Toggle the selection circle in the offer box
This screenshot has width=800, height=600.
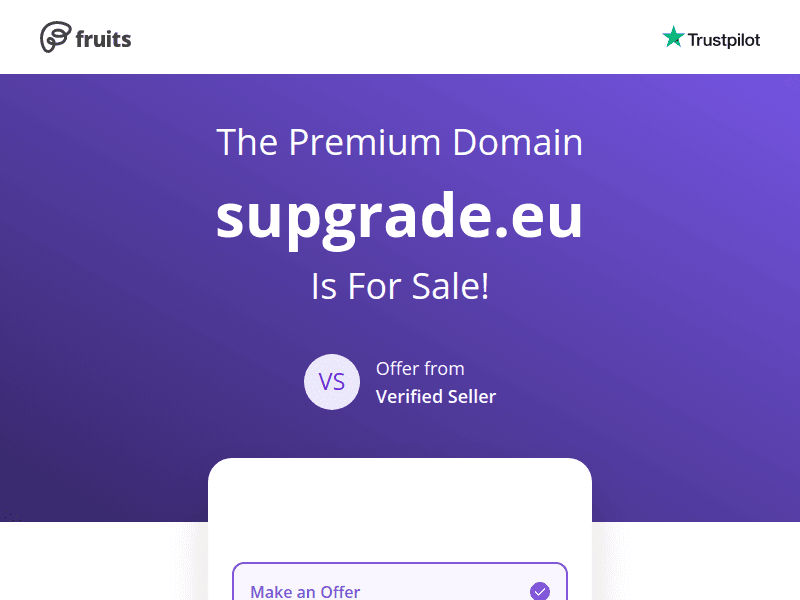[x=541, y=590]
